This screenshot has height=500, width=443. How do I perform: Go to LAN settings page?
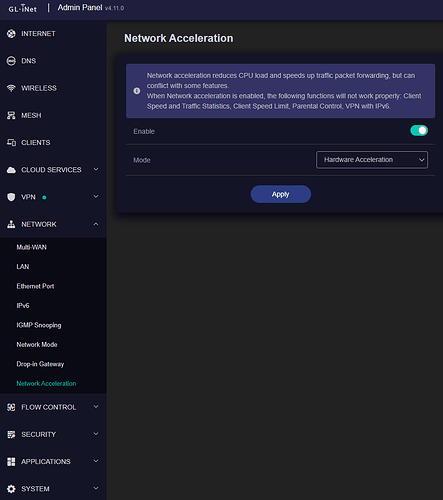coord(23,267)
